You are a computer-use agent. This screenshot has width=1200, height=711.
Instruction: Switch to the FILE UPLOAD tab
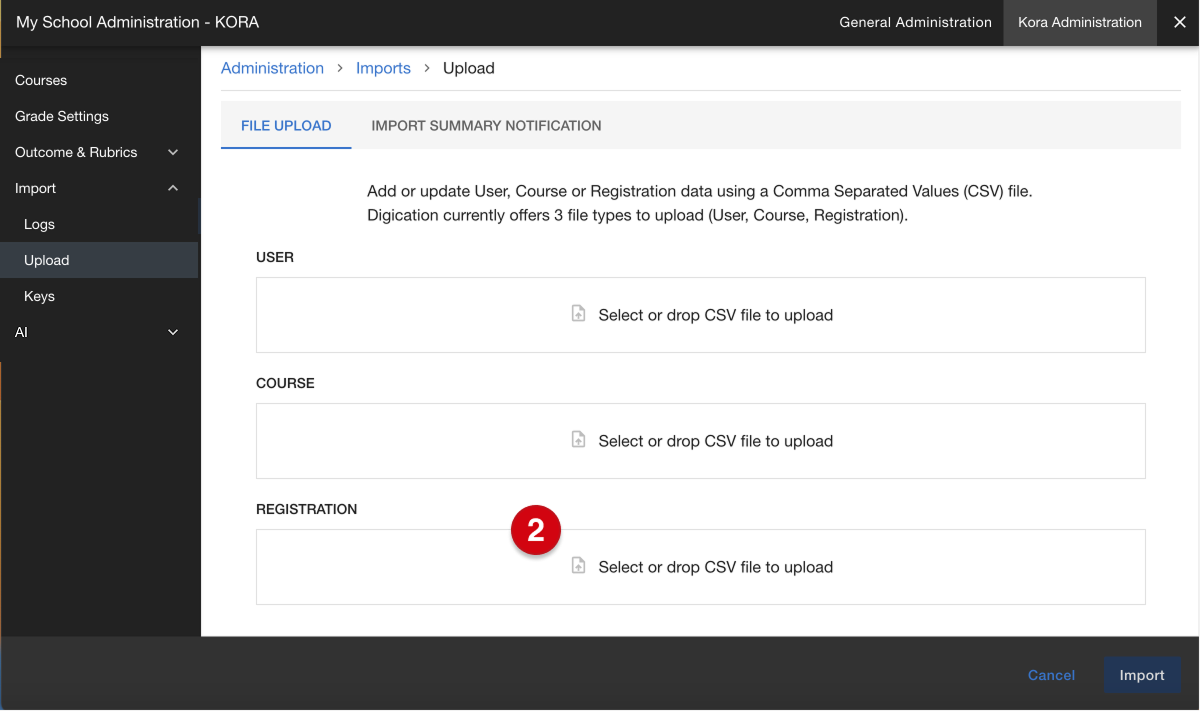click(286, 126)
